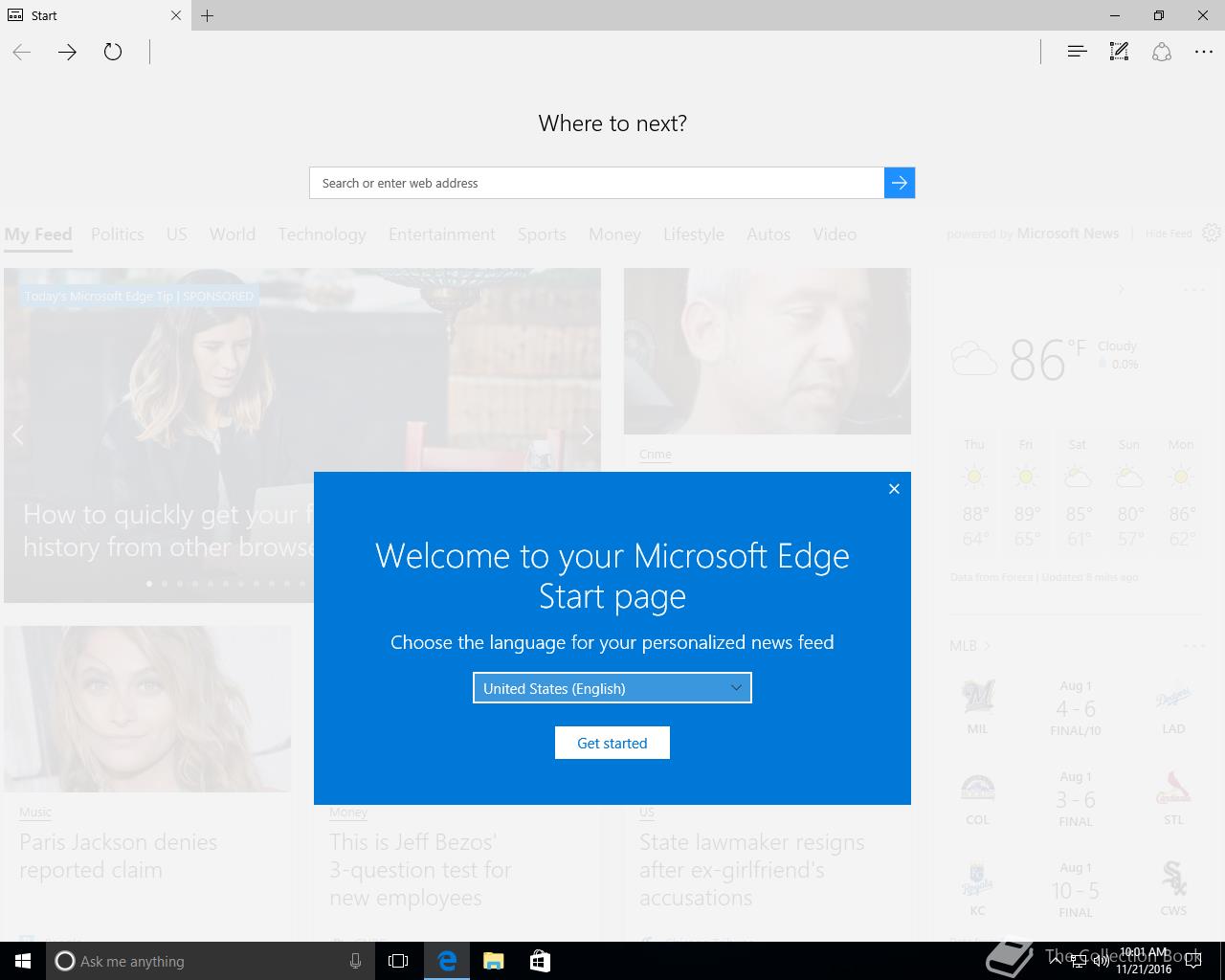Click the Hide Feed link
This screenshot has width=1225, height=980.
coord(1169,234)
